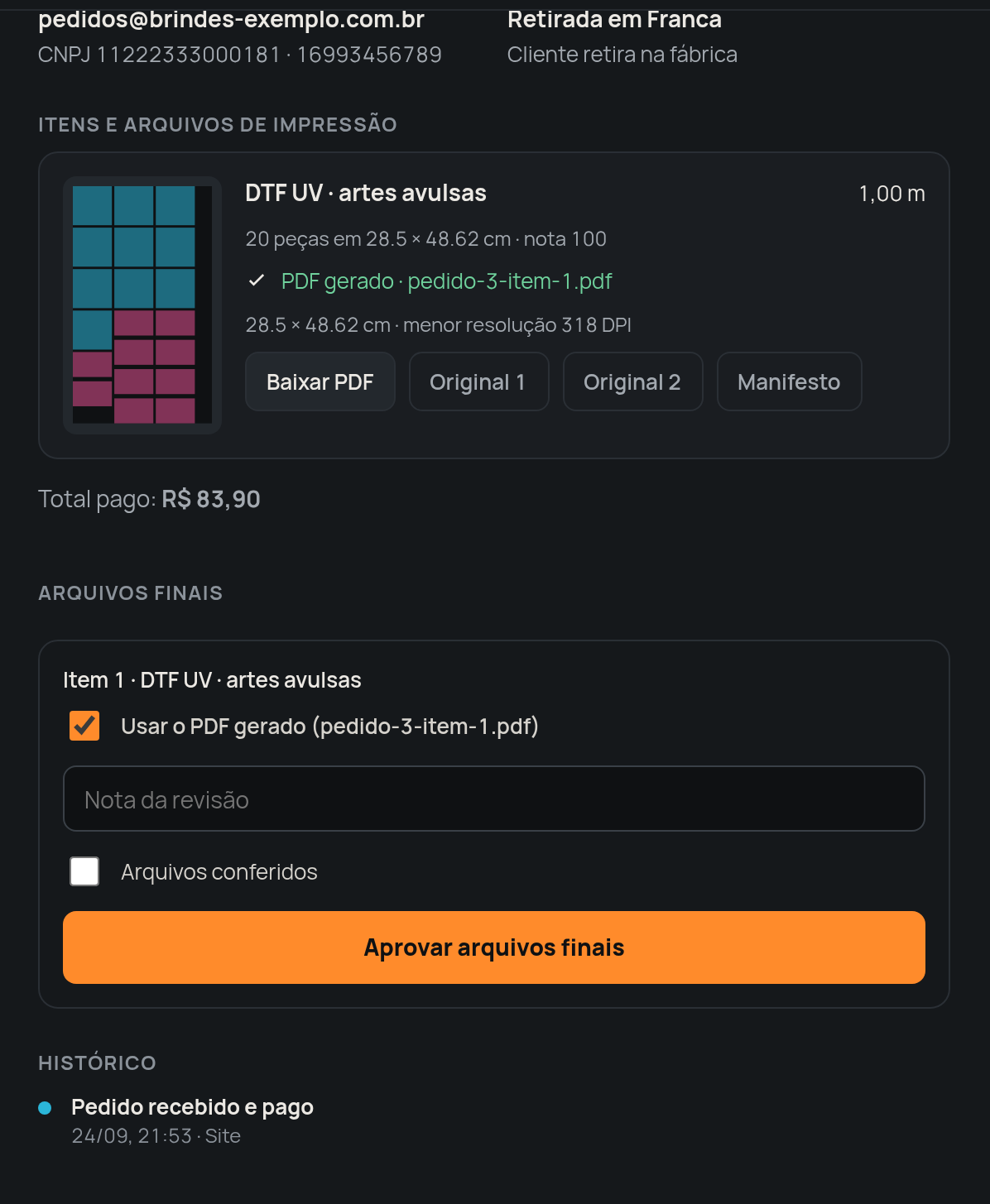This screenshot has width=990, height=1204.
Task: Uncheck Usar o PDF gerado checkbox
Action: tap(84, 726)
